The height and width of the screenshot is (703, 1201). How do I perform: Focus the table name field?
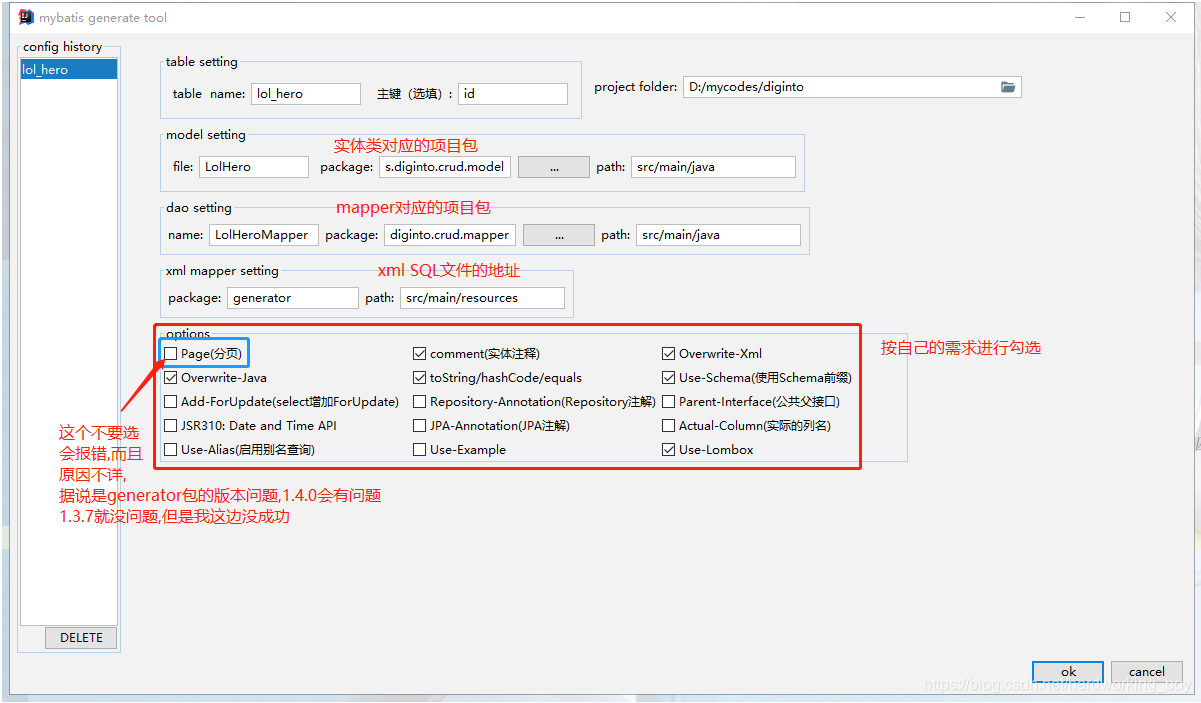pyautogui.click(x=306, y=94)
